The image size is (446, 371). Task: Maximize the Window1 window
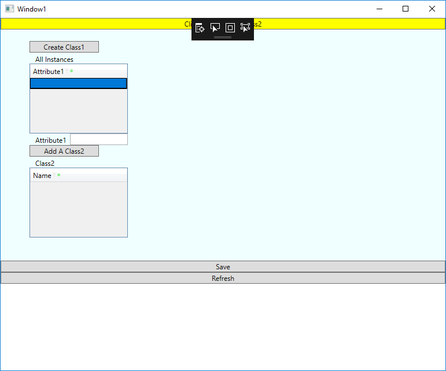pos(405,9)
